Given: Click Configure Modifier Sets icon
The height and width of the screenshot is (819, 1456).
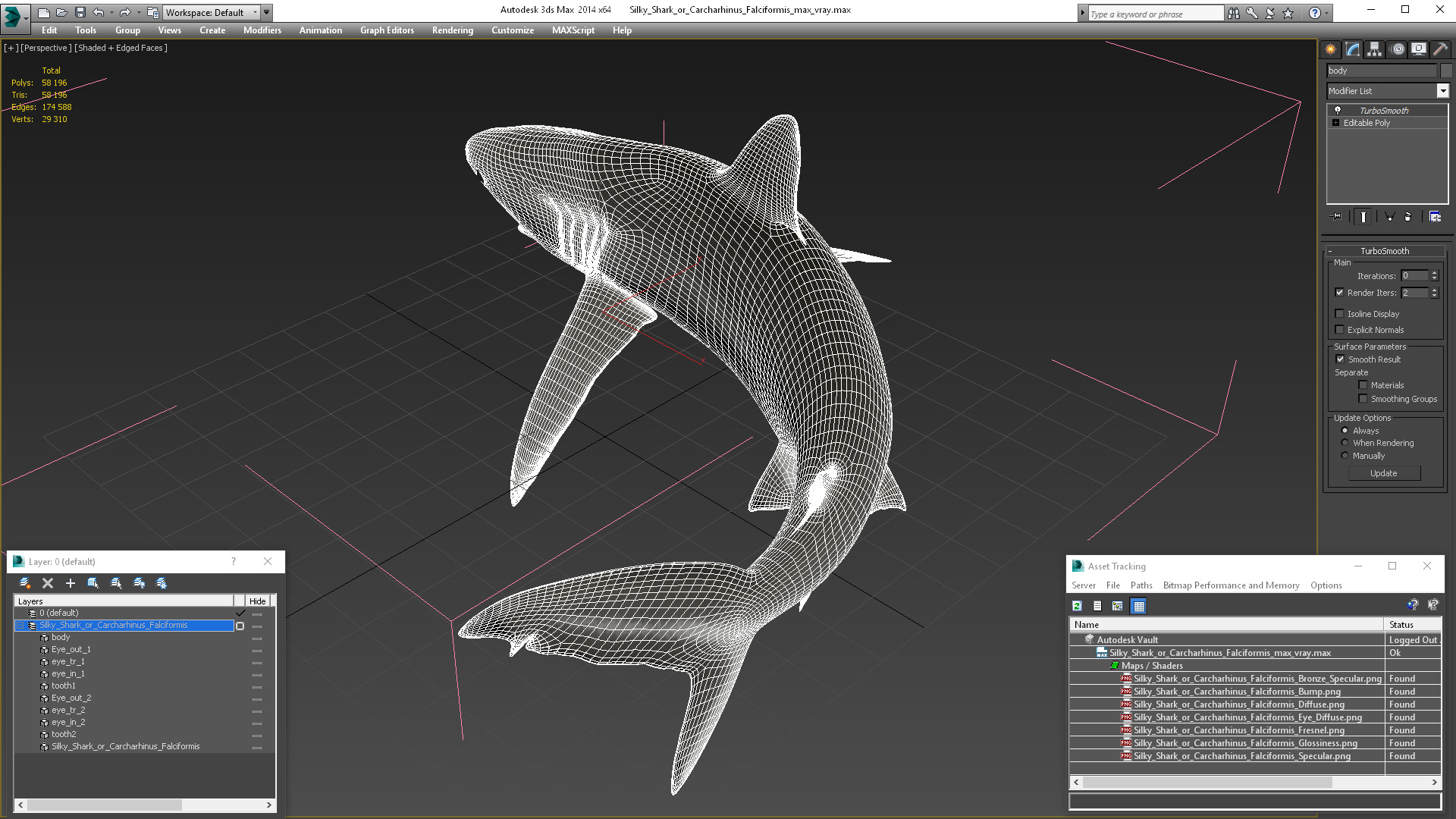Looking at the screenshot, I should click(1435, 217).
